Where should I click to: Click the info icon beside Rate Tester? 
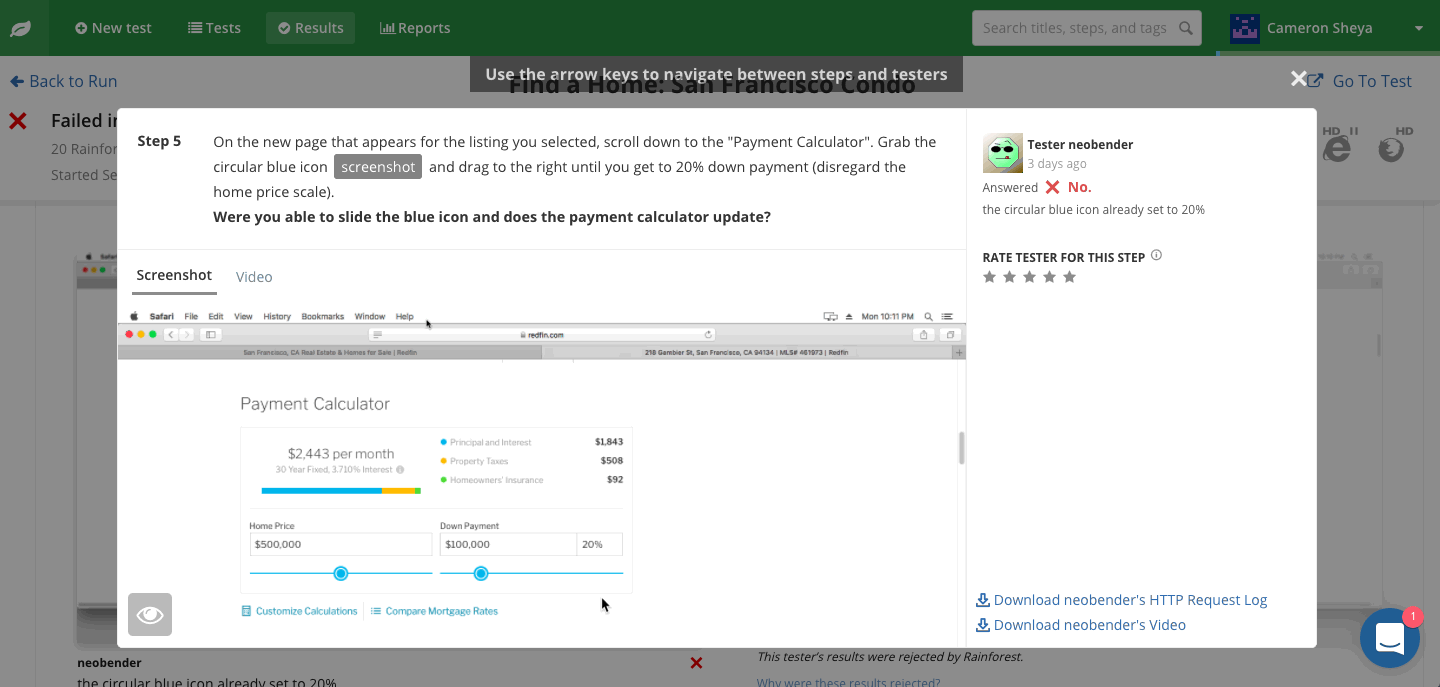point(1156,256)
